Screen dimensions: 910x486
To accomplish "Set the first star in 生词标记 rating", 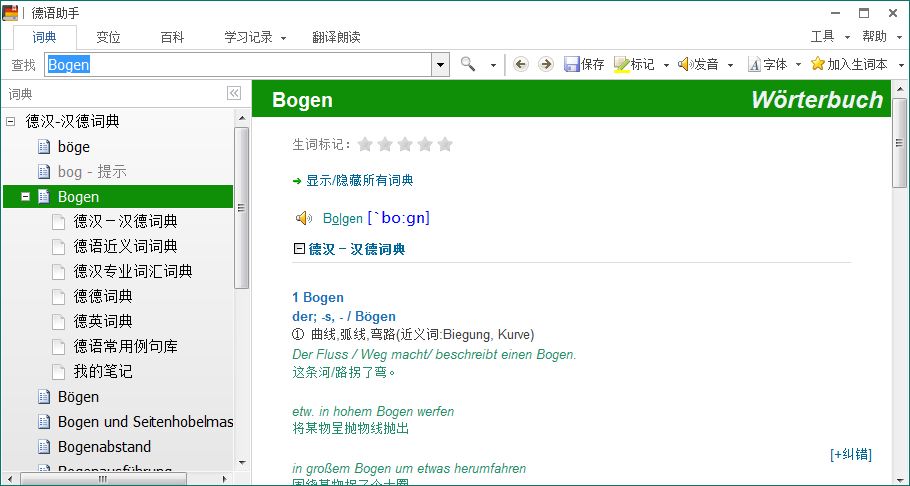I will coord(365,144).
